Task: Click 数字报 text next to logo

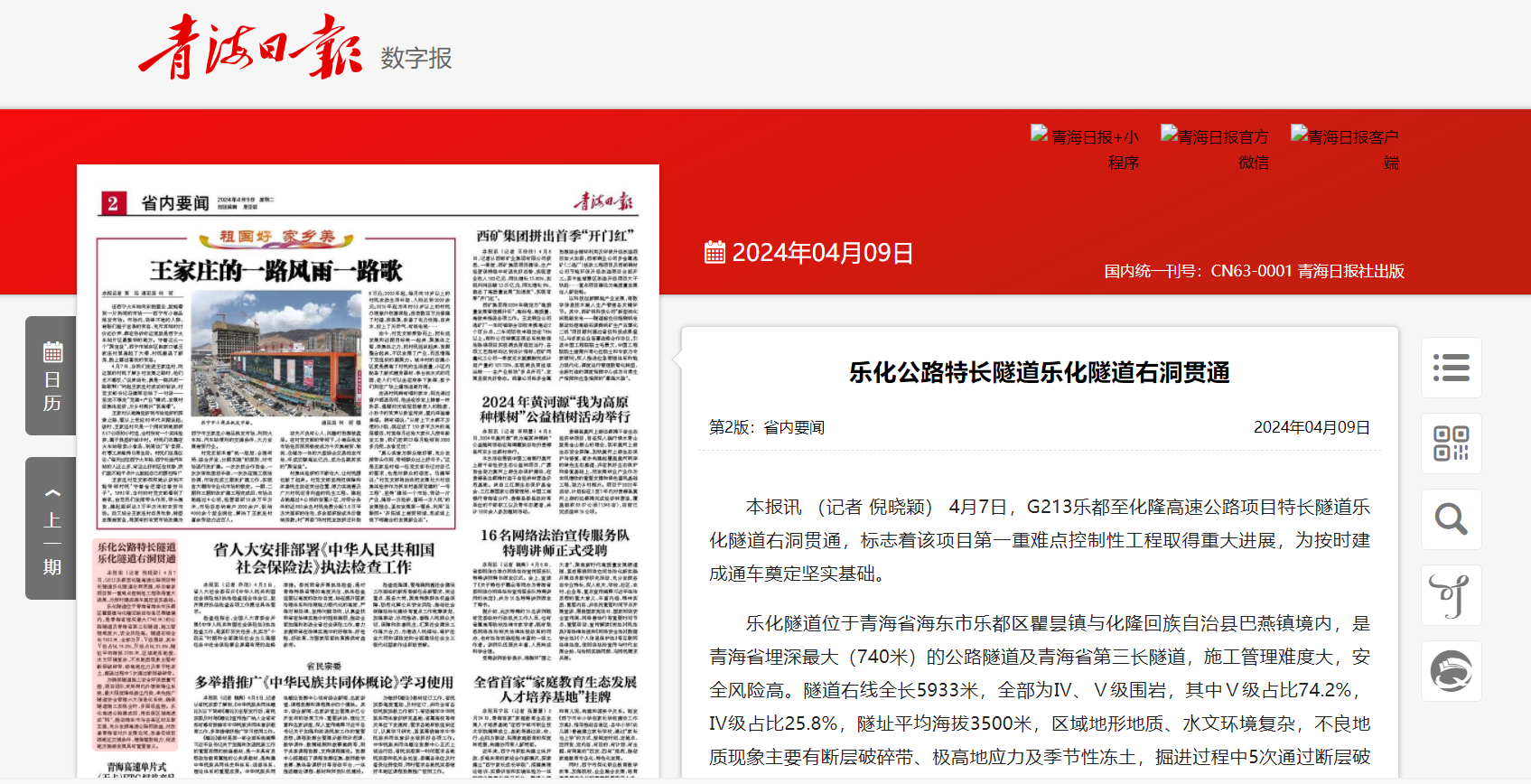Action: coord(416,58)
